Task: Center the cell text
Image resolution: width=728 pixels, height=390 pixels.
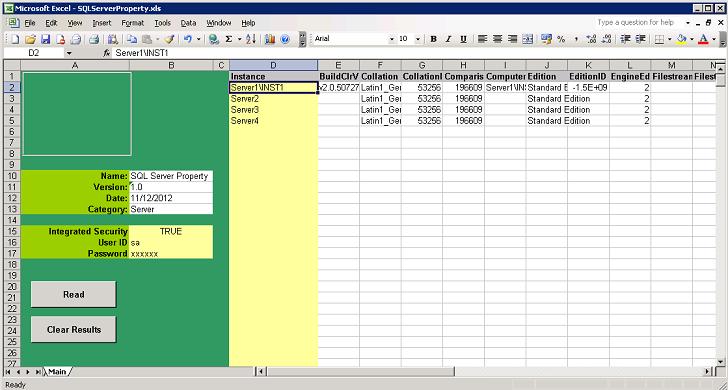Action: coord(497,39)
